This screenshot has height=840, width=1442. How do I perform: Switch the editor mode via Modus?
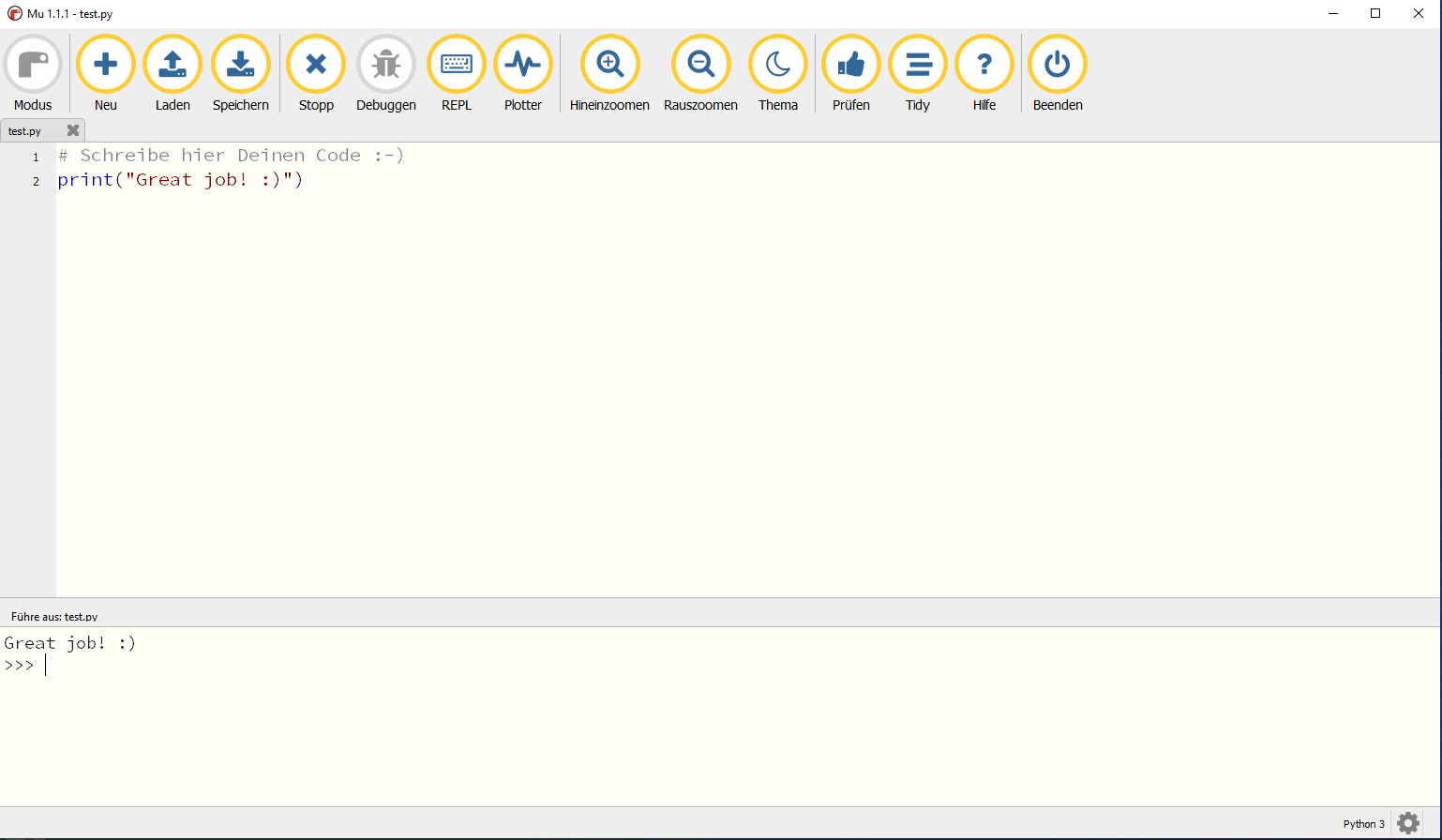[33, 64]
